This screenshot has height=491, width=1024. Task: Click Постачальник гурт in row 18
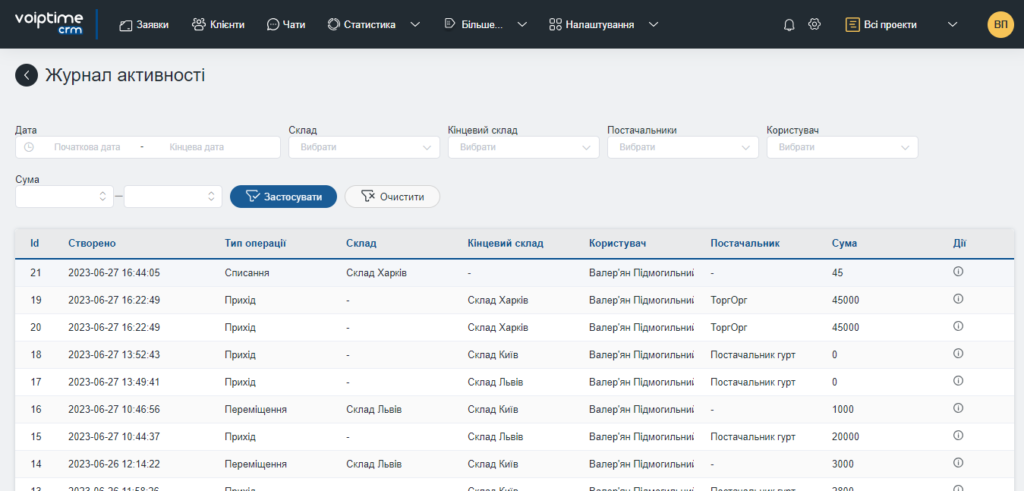[x=753, y=355]
